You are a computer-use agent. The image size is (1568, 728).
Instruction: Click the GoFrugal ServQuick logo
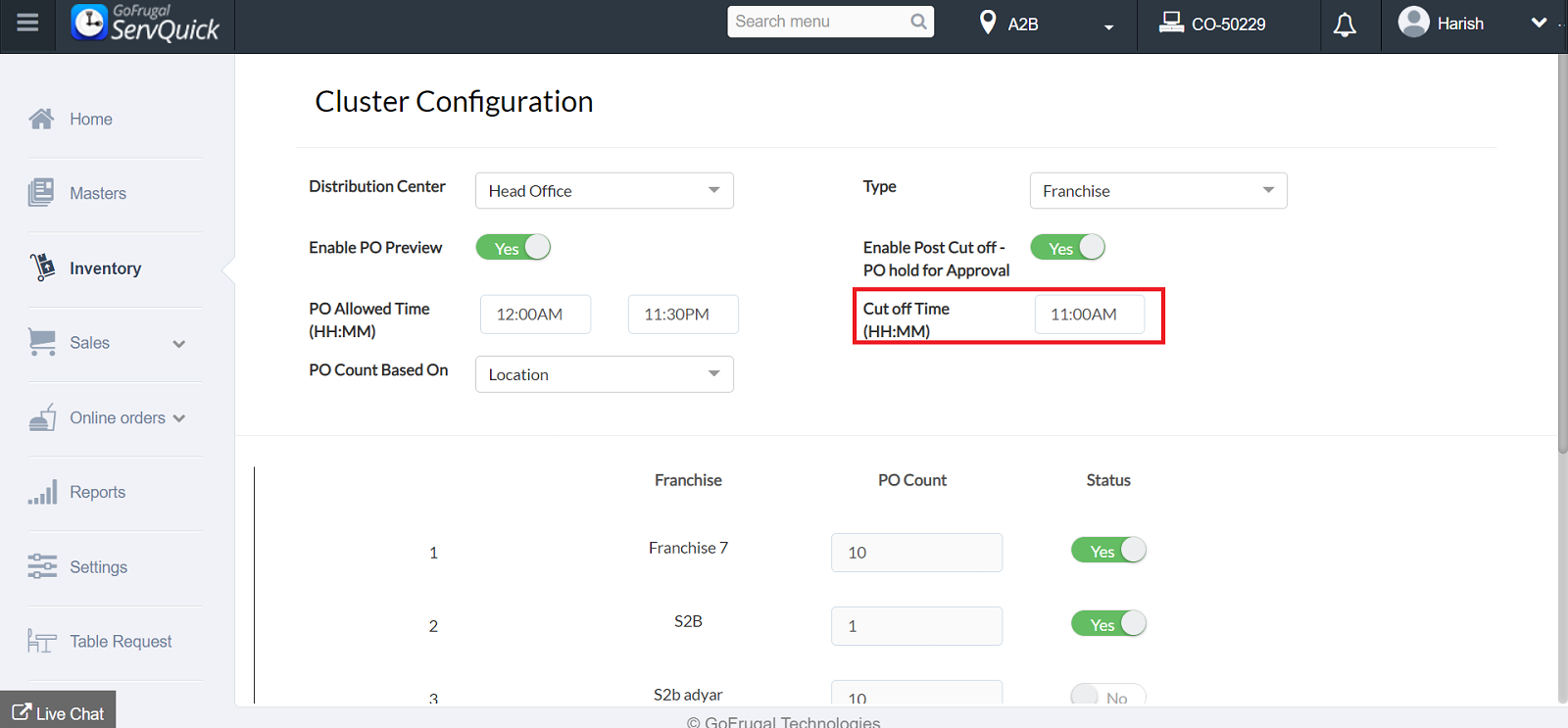click(145, 24)
